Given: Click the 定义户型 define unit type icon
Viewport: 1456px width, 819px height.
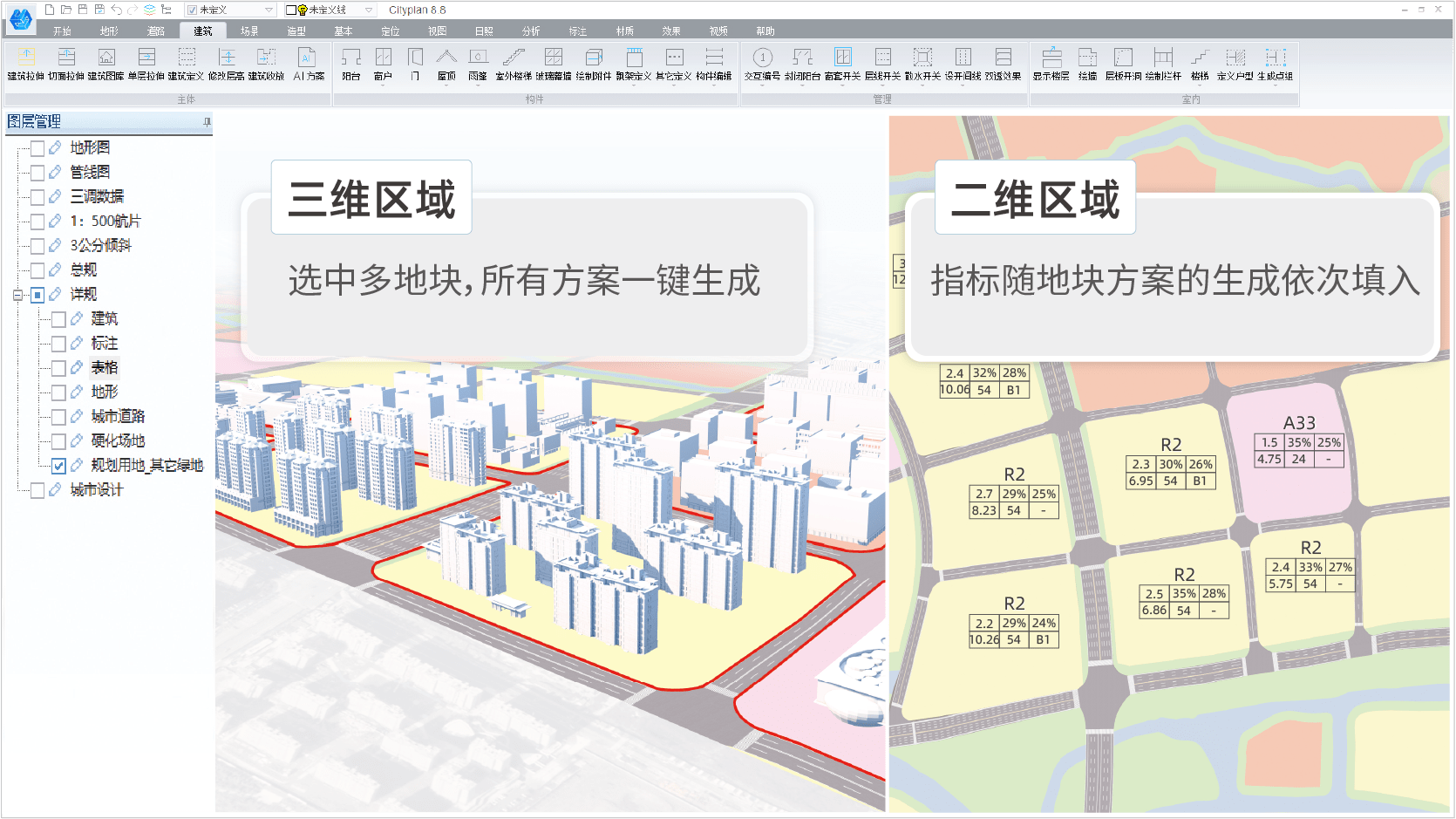Looking at the screenshot, I should tap(1235, 64).
